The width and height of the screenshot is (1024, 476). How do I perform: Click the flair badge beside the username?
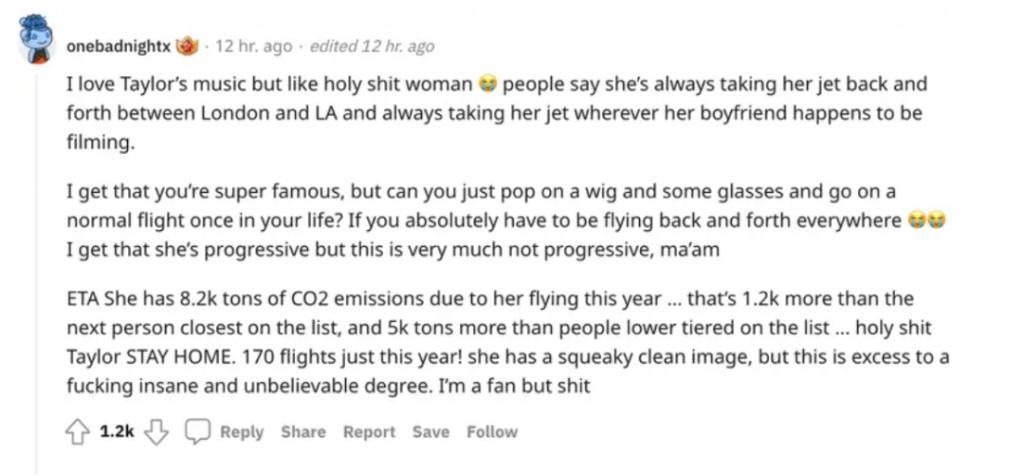(187, 47)
